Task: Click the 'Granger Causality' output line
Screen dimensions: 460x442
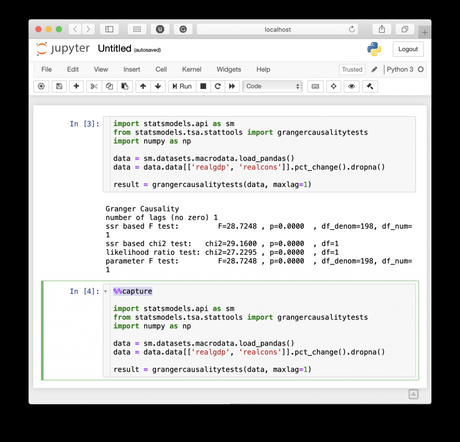Action: coord(142,209)
